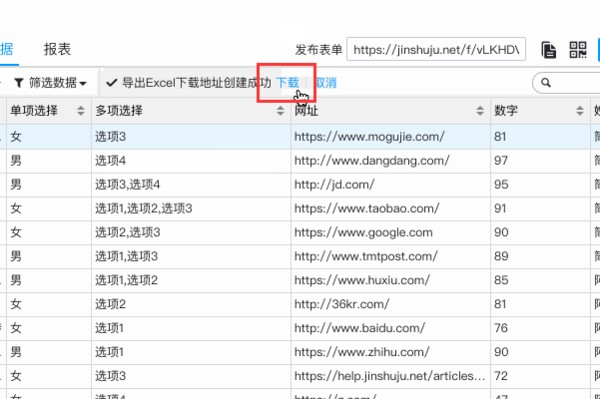600x399 pixels.
Task: Open the QR code icon
Action: tap(578, 50)
